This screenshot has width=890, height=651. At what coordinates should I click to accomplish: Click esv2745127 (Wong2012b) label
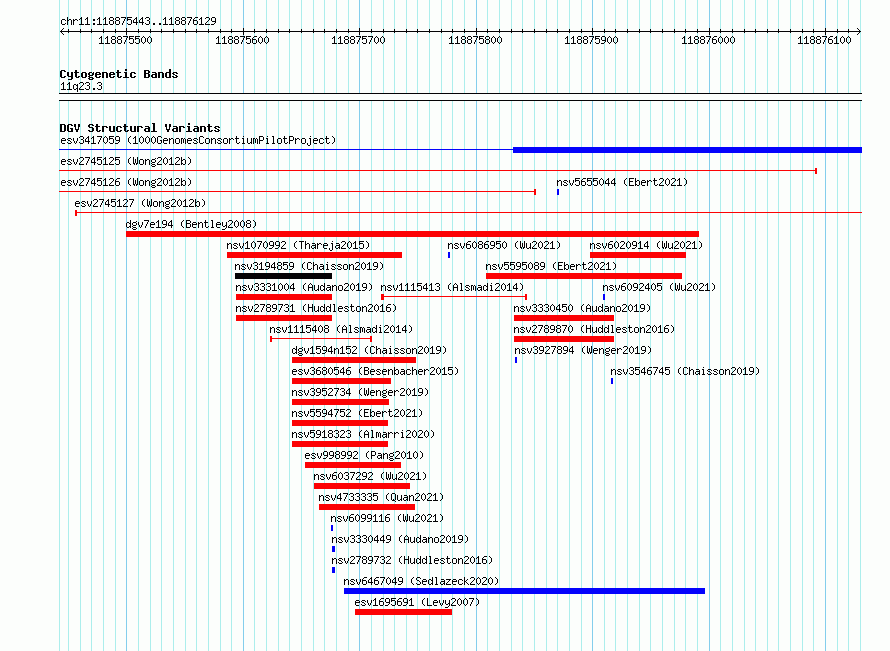coord(140,203)
